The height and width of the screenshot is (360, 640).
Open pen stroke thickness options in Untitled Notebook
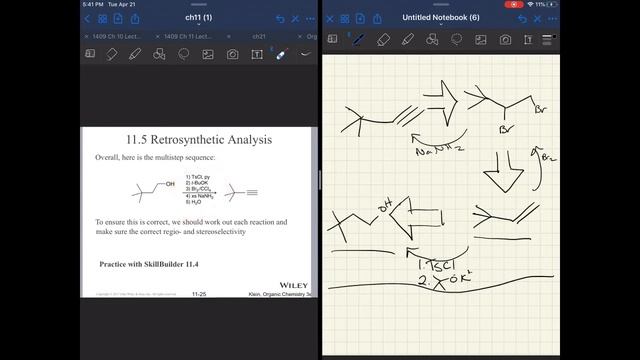click(547, 40)
